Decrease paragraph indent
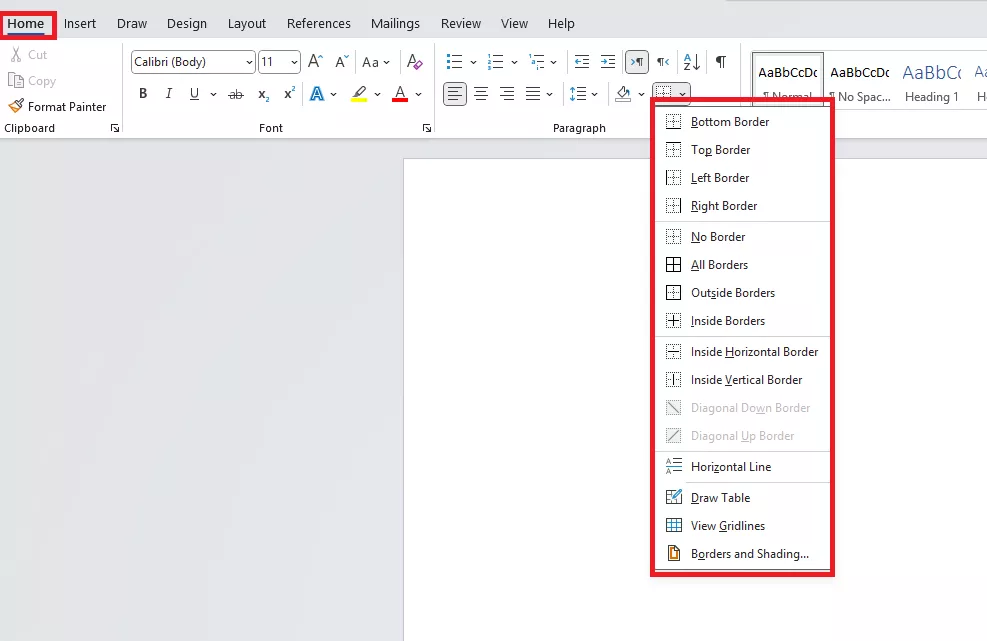Viewport: 987px width, 641px height. tap(582, 62)
